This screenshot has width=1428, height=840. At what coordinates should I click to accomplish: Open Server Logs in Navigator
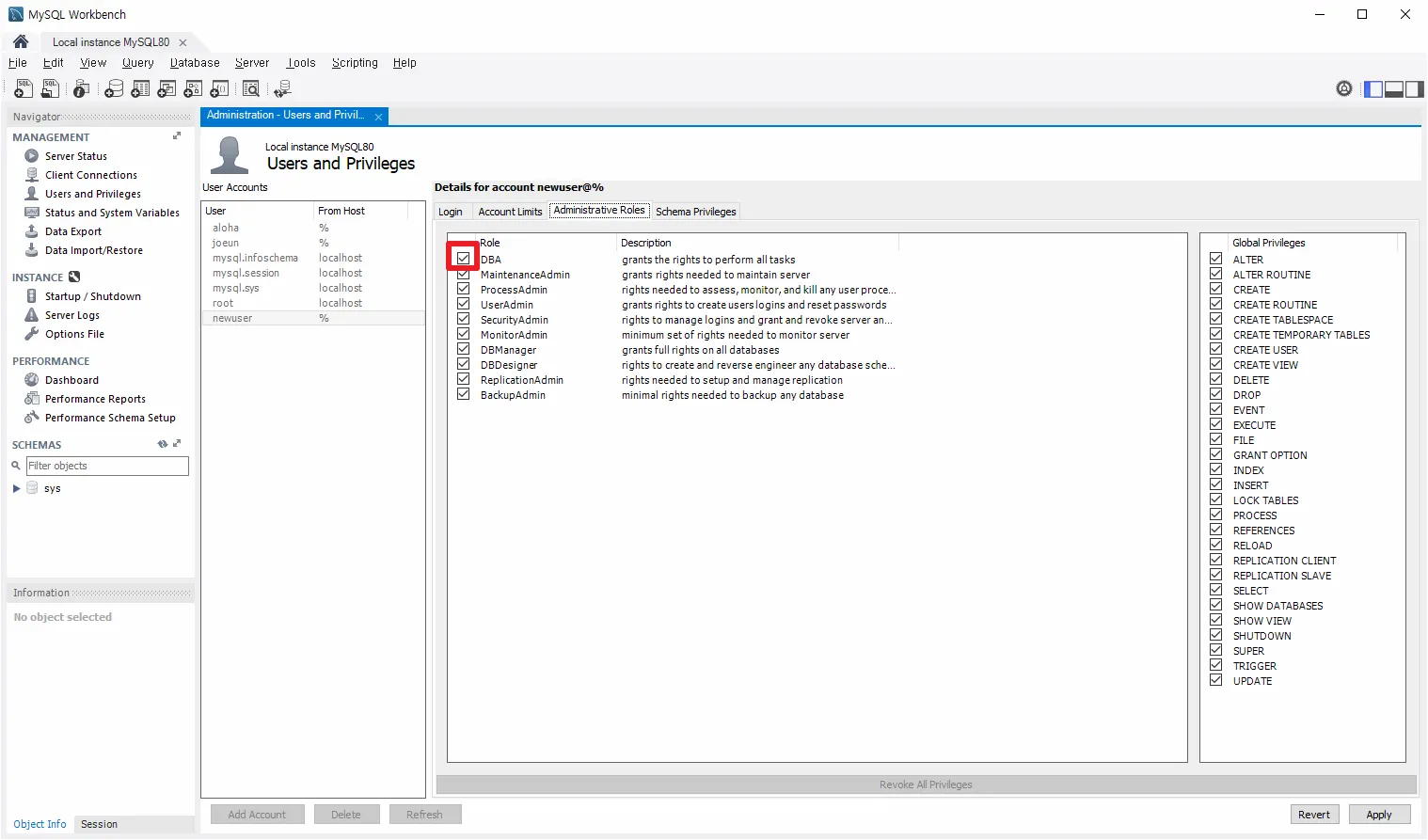coord(72,315)
